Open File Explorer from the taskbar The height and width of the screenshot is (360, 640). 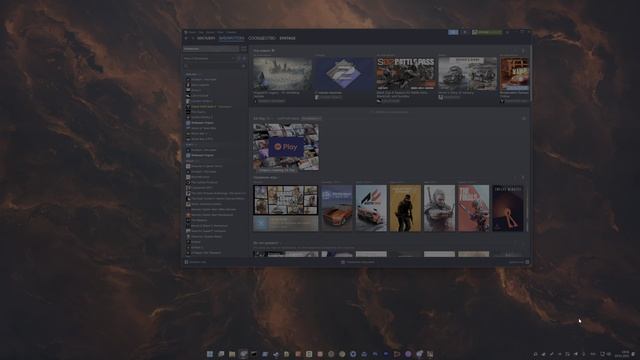(232, 354)
